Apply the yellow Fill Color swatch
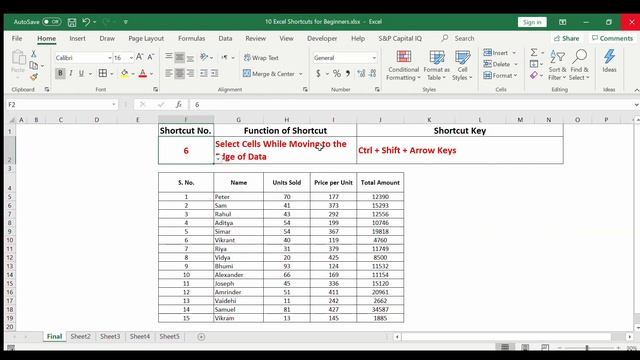 pyautogui.click(x=124, y=73)
